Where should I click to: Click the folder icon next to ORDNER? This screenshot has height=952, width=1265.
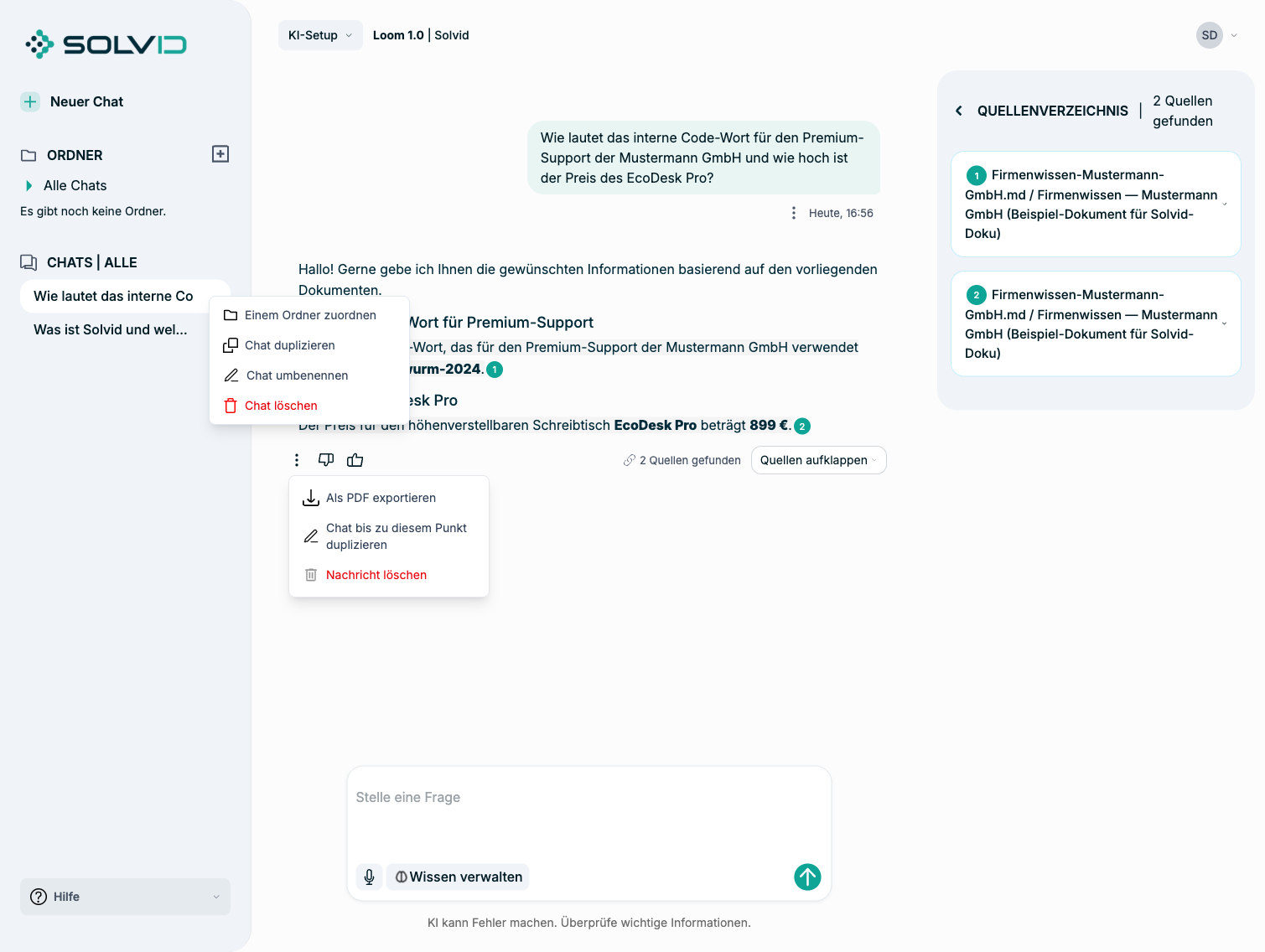[29, 155]
